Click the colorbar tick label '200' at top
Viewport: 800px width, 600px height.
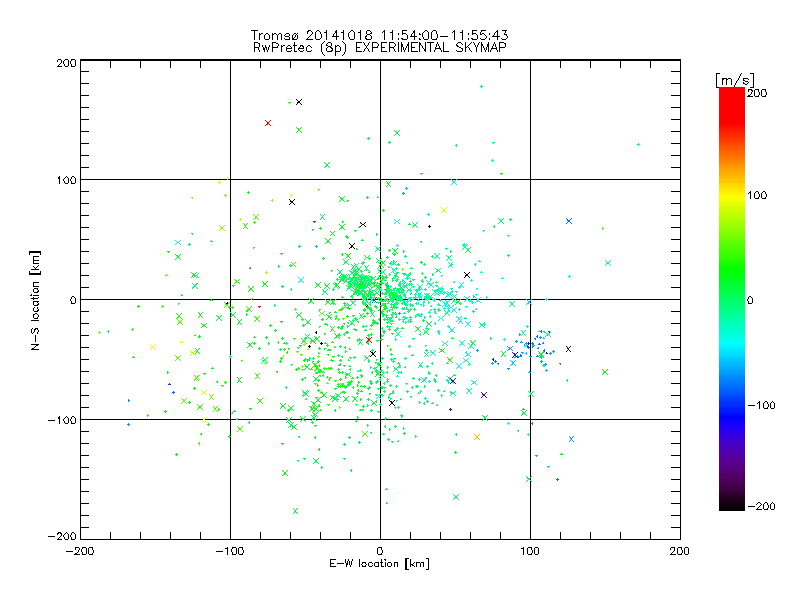[x=757, y=93]
